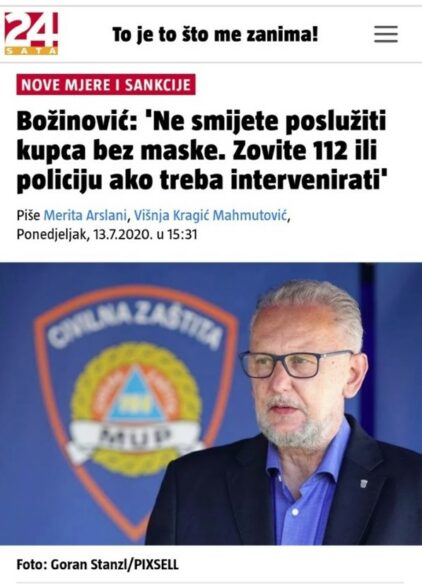Click the yellow SATA strip under logo
This screenshot has height=584, width=422.
click(x=31, y=51)
